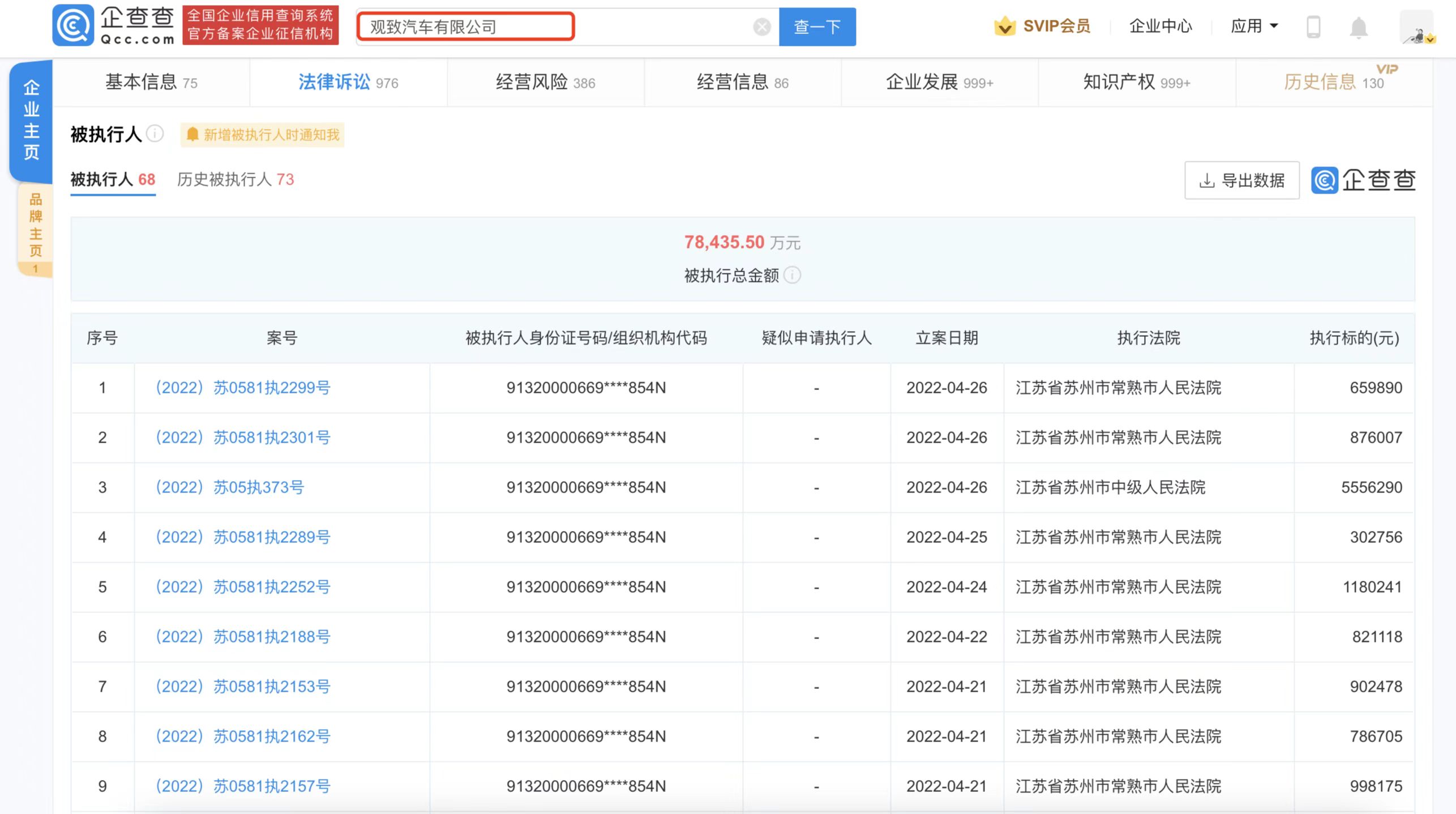Open case (2022)苏0581执2153号
This screenshot has height=814, width=1456.
pos(243,687)
